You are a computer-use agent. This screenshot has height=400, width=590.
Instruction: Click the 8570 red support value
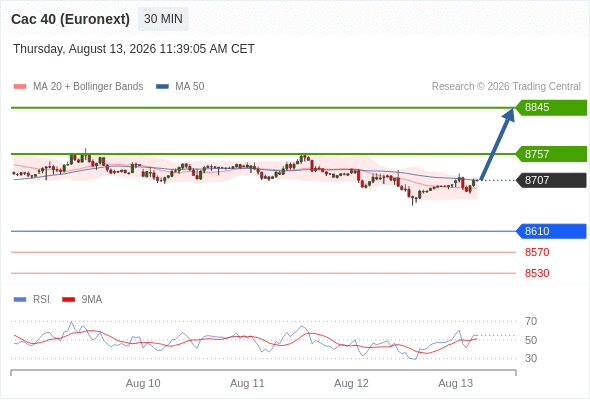[537, 252]
